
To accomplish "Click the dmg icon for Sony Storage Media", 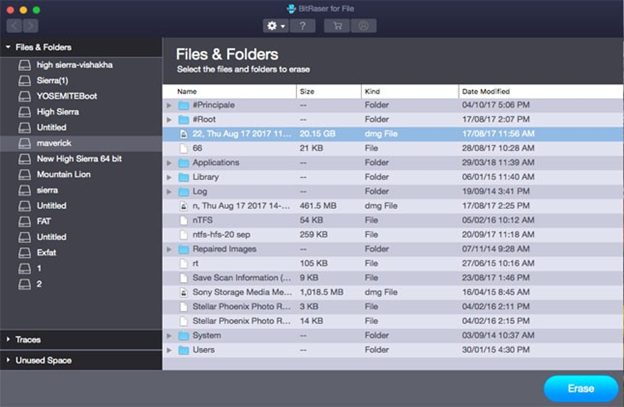I will [x=183, y=292].
